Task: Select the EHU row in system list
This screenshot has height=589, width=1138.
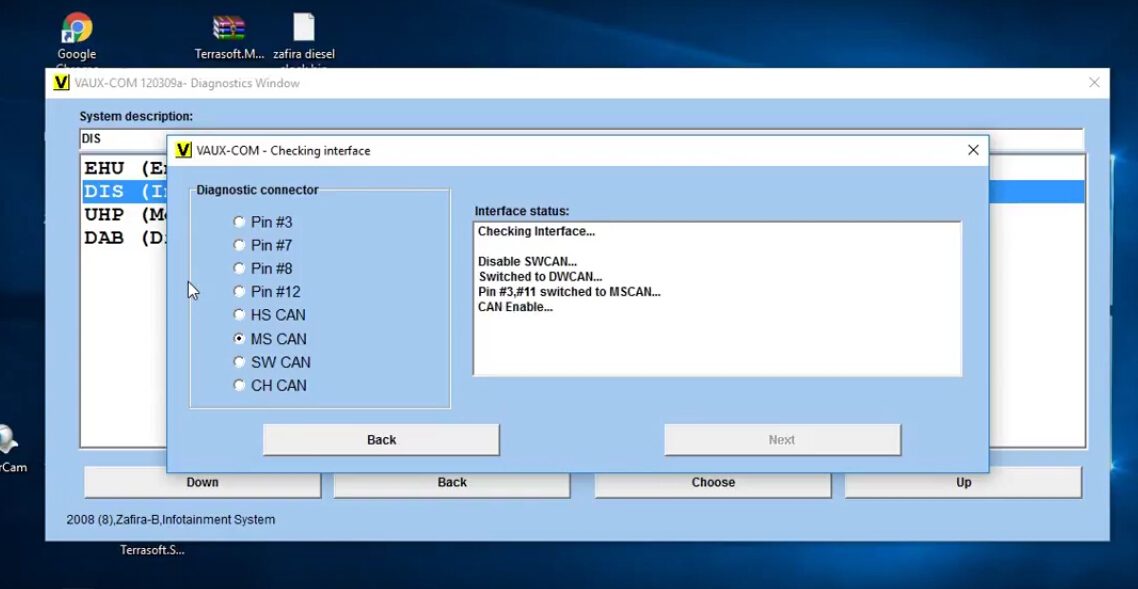Action: tap(124, 169)
